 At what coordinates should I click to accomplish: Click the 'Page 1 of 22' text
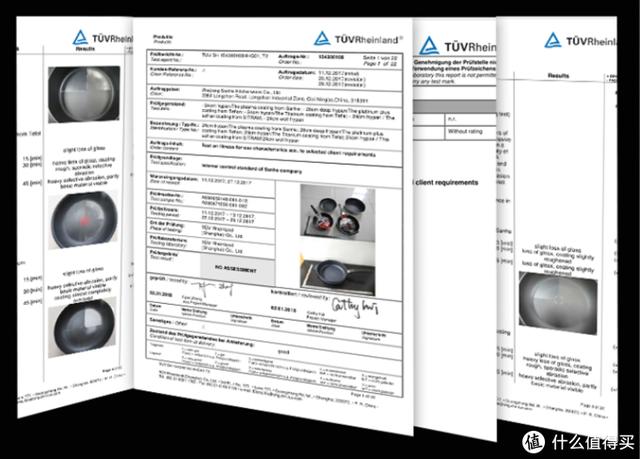[x=380, y=64]
